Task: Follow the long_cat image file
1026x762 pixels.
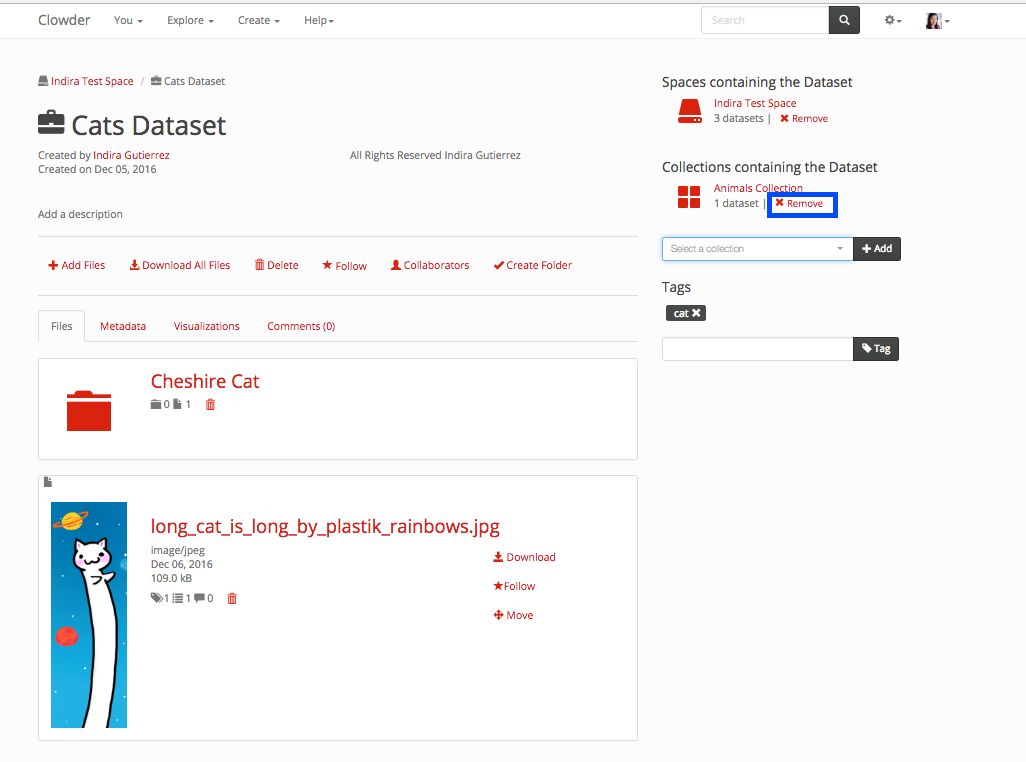Action: point(514,586)
